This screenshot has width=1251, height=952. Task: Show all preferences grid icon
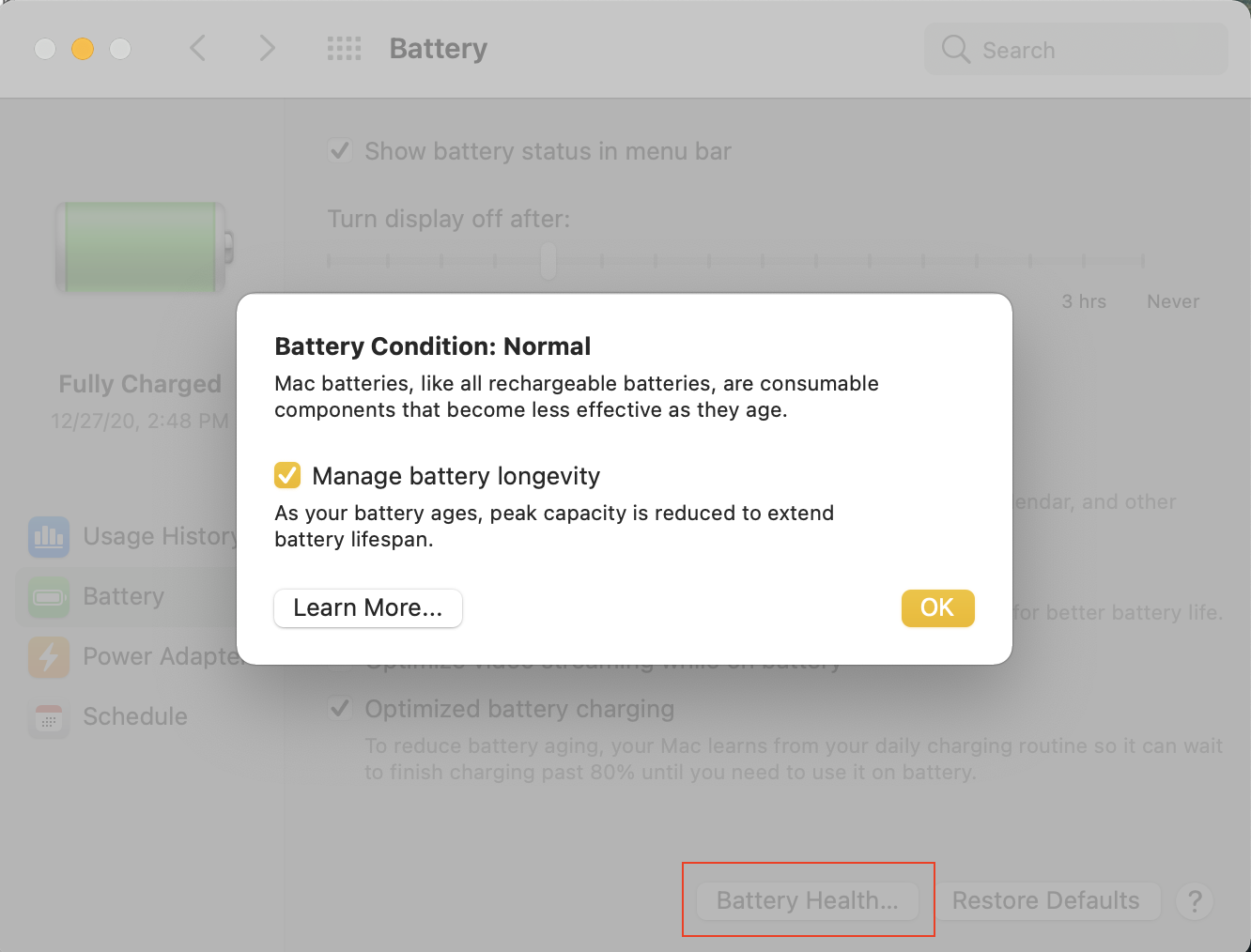point(344,49)
